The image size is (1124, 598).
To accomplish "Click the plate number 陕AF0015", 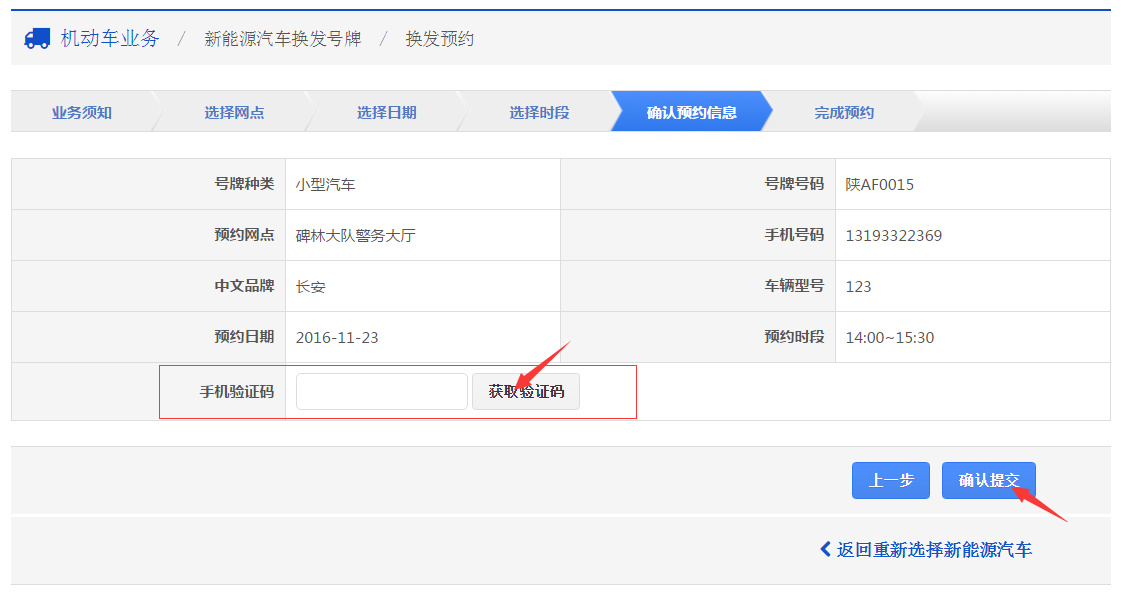I will click(879, 185).
